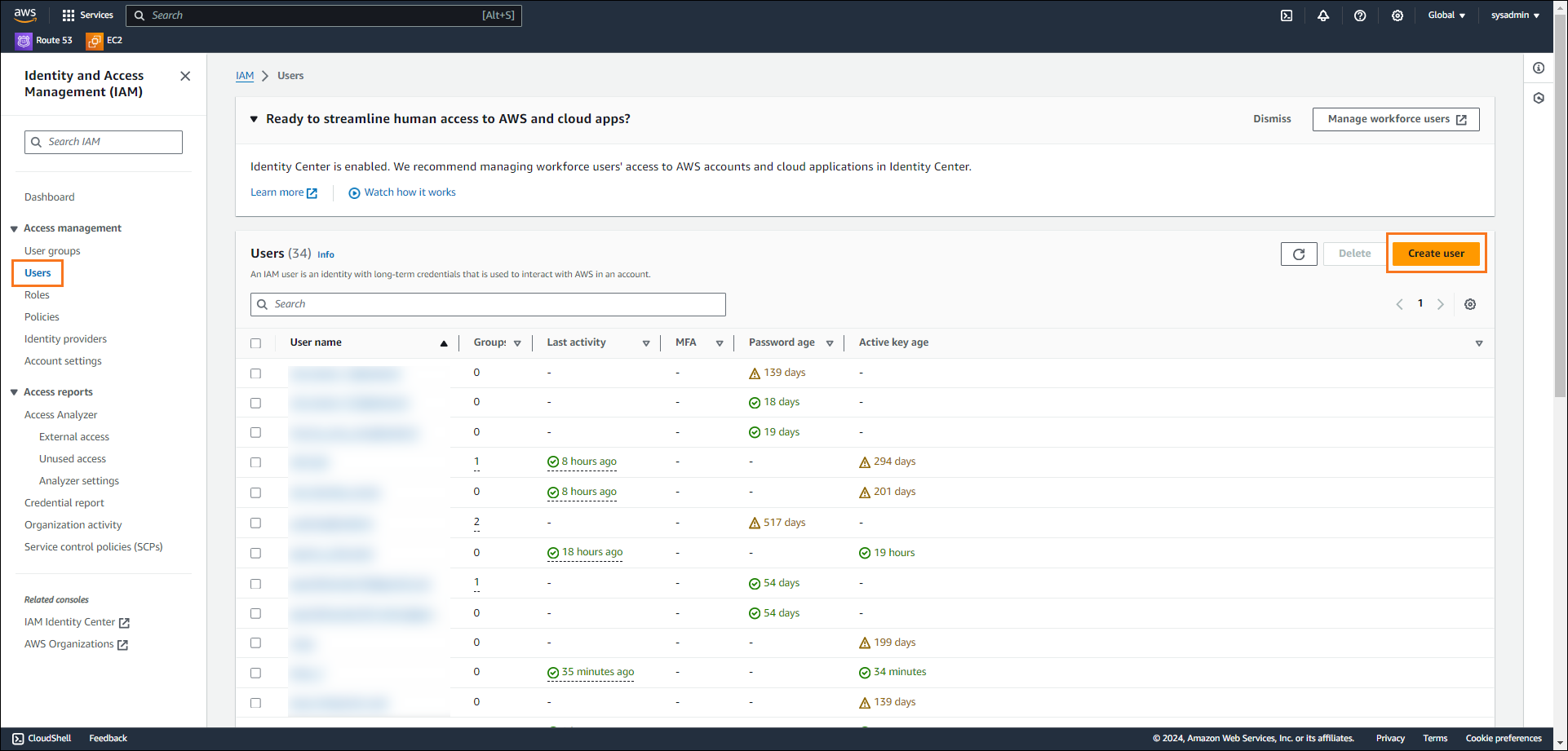Screen dimensions: 1568x751
Task: Click the users table search field
Action: tap(488, 304)
